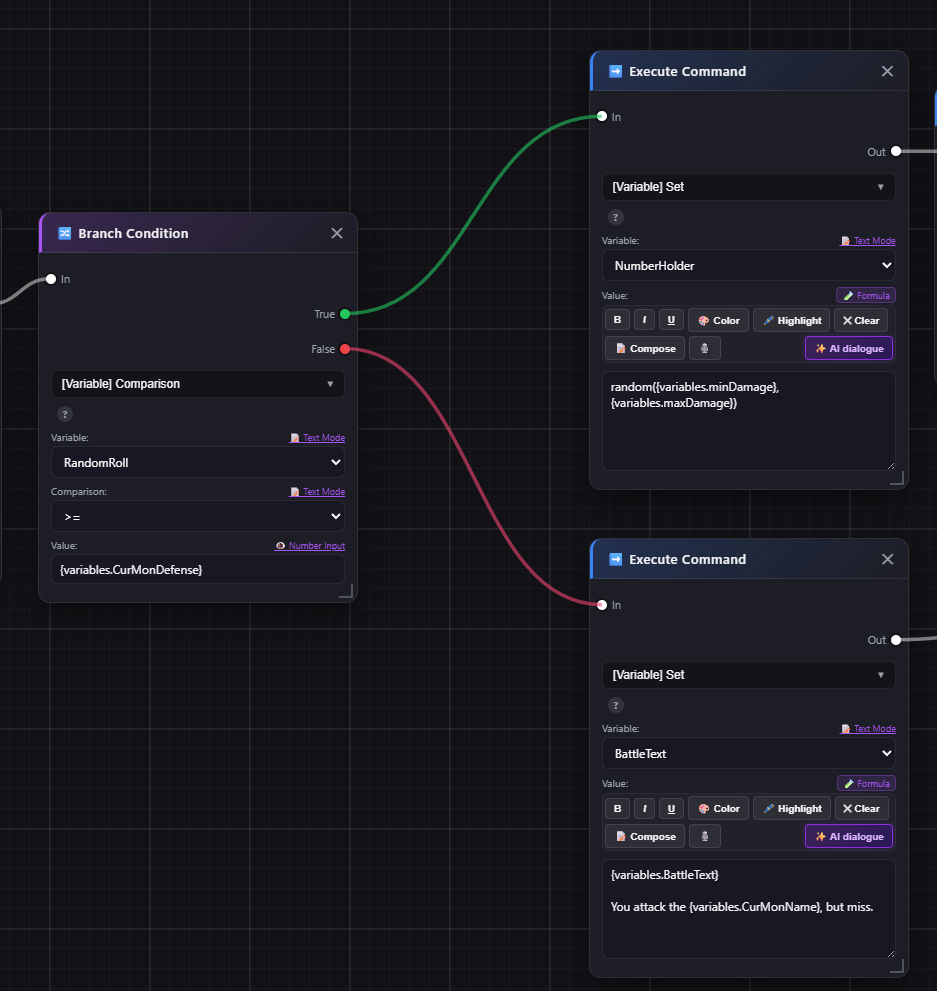
Task: Click the {variables.CurMonDefense} value field
Action: [x=198, y=569]
